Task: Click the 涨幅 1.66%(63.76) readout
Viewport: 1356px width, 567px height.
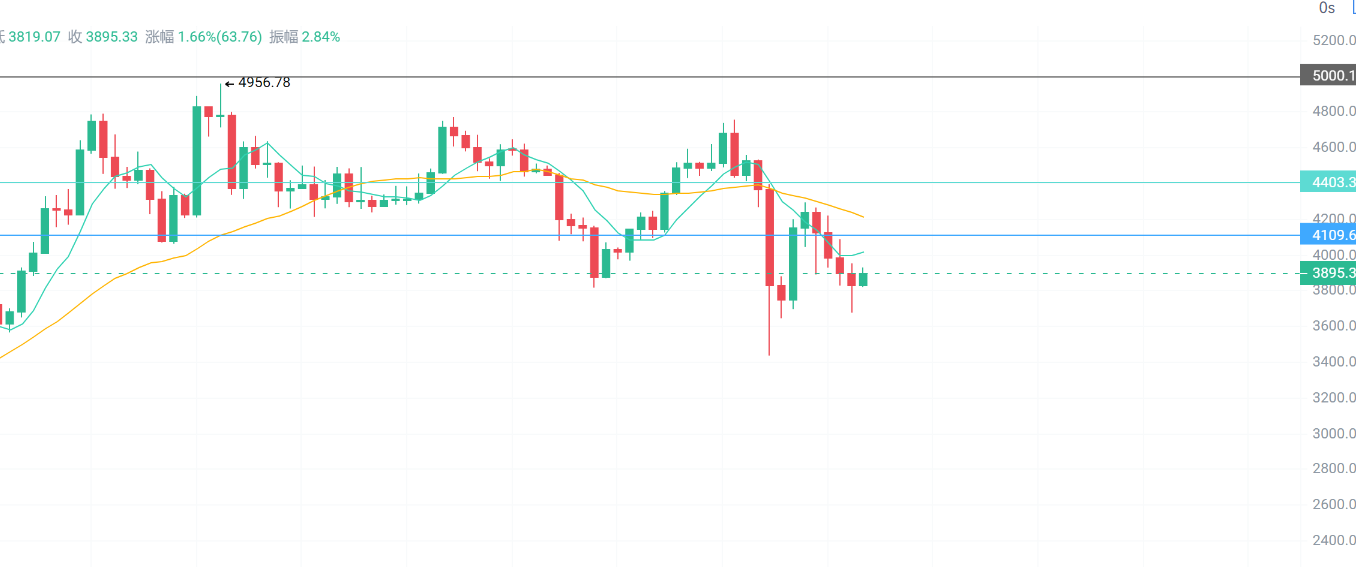Action: click(x=204, y=36)
